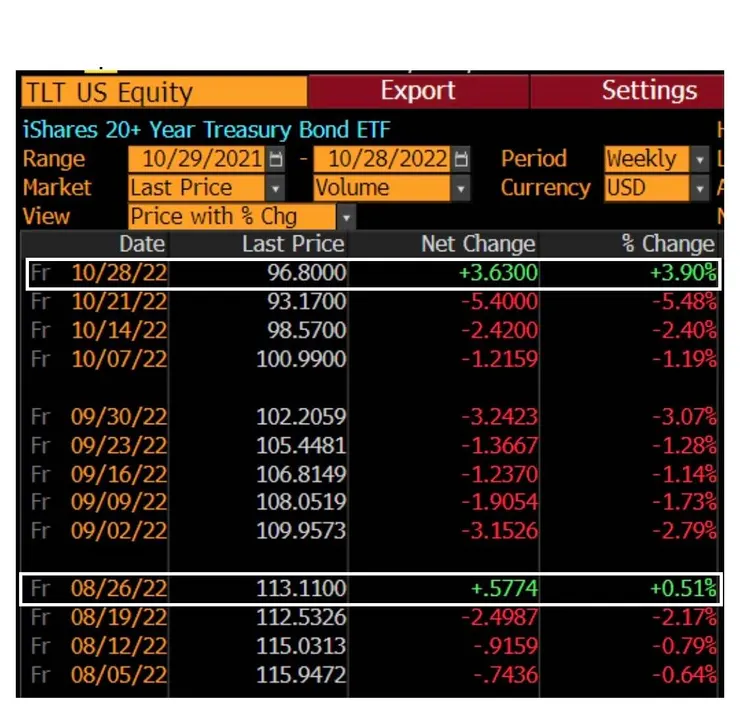This screenshot has height=728, width=740.
Task: Click the TLT US Equity ticker field
Action: (x=164, y=93)
